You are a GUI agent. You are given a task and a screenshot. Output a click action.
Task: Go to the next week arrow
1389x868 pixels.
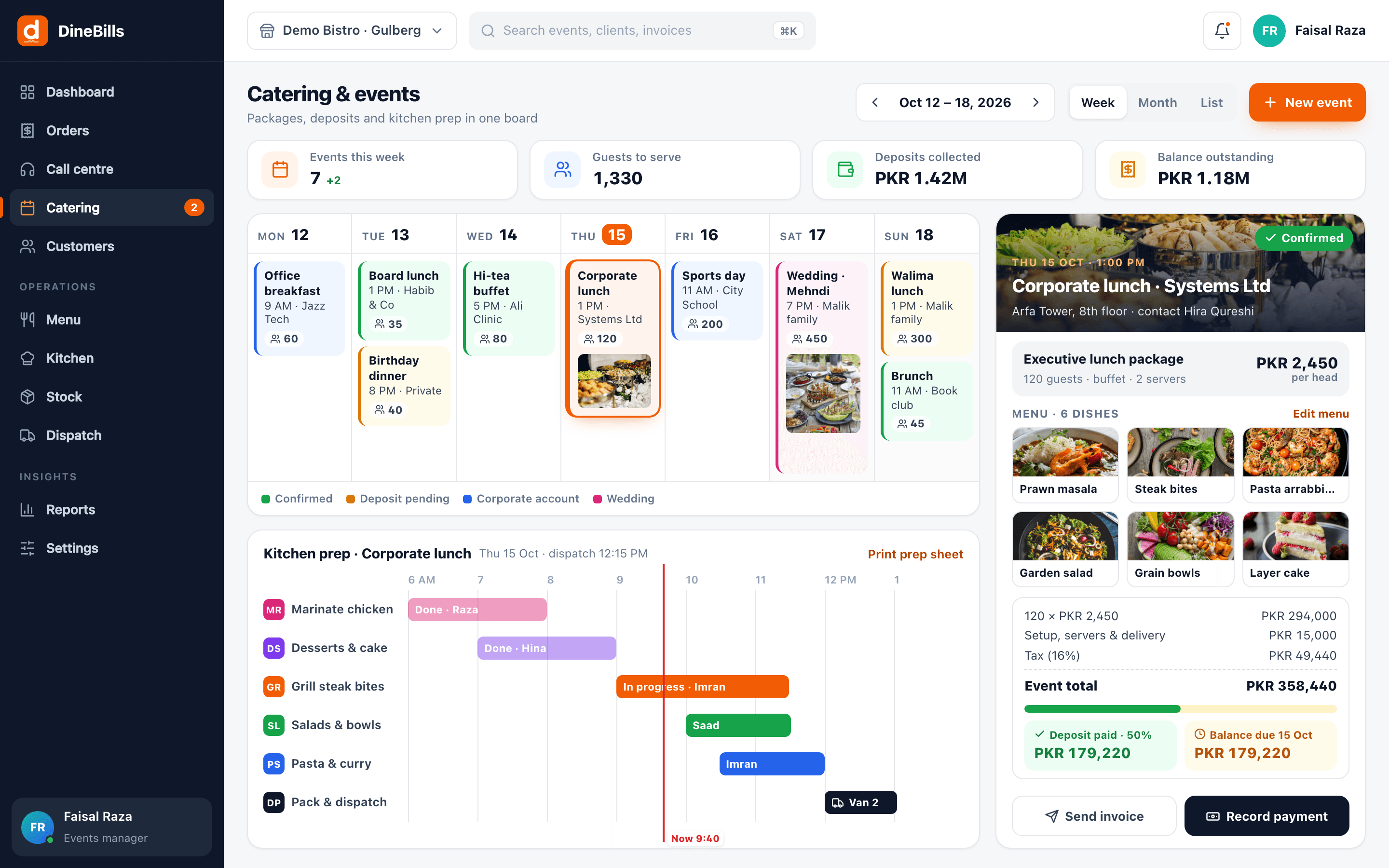pos(1035,102)
